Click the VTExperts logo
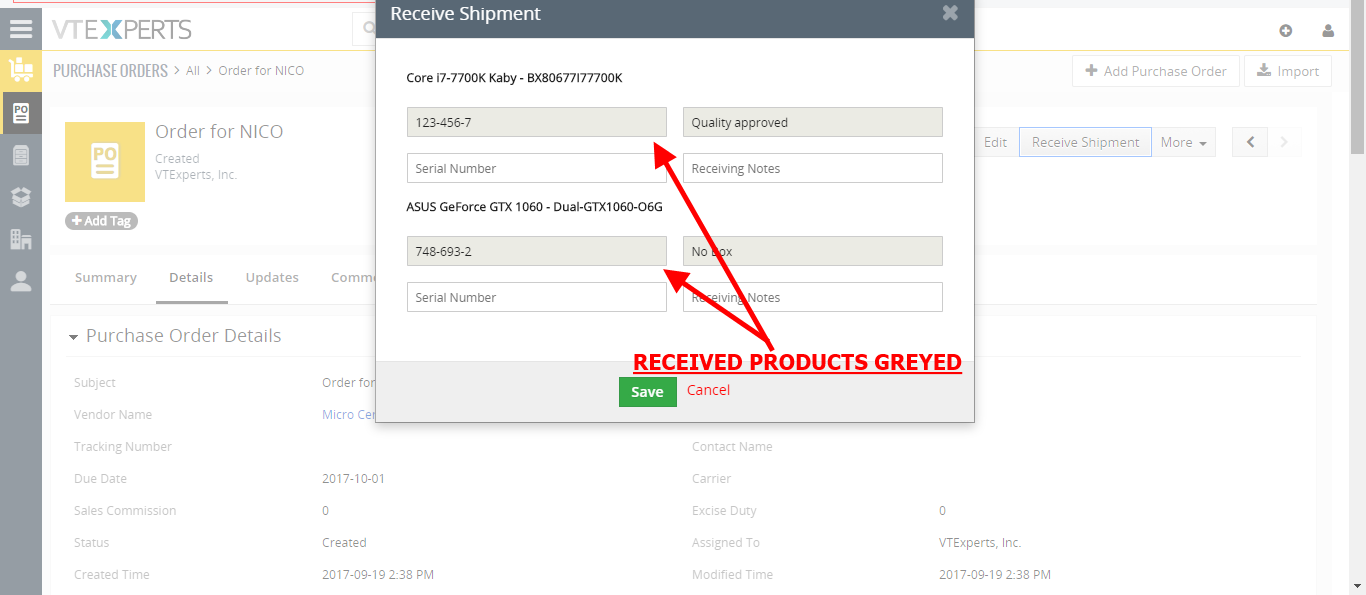Viewport: 1366px width, 595px height. (122, 30)
